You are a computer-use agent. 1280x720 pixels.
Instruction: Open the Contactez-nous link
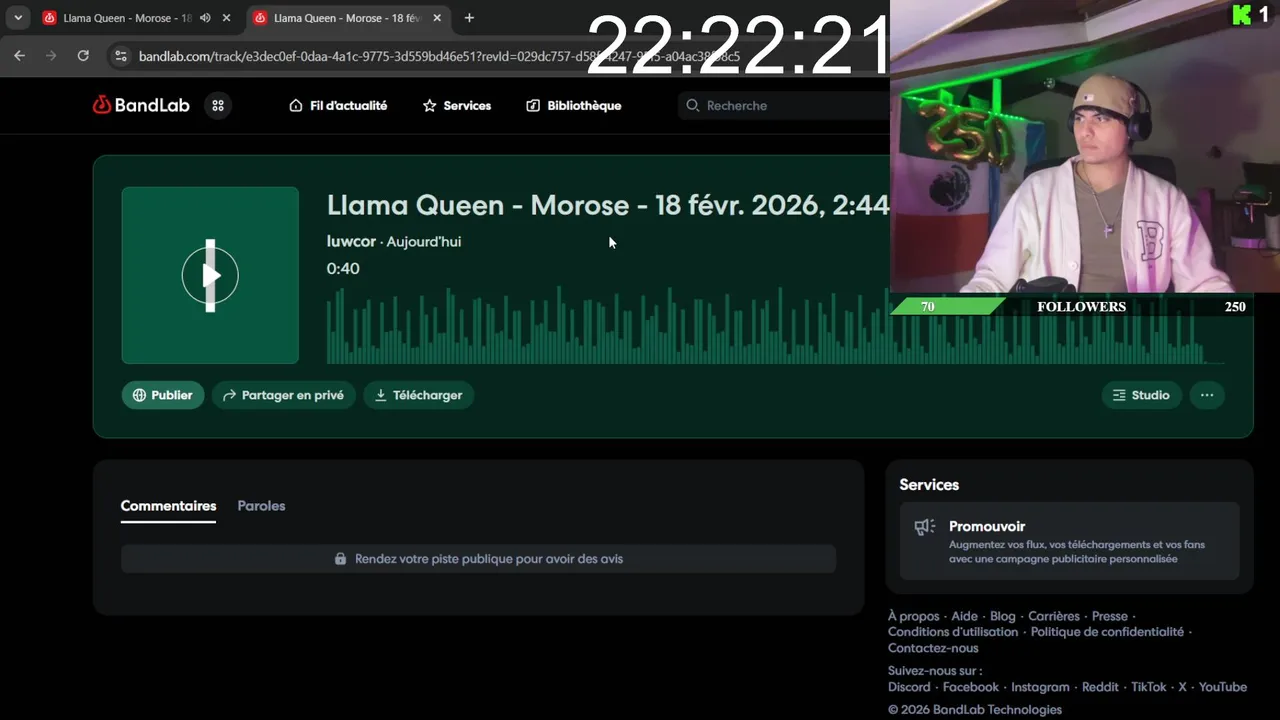click(x=933, y=648)
